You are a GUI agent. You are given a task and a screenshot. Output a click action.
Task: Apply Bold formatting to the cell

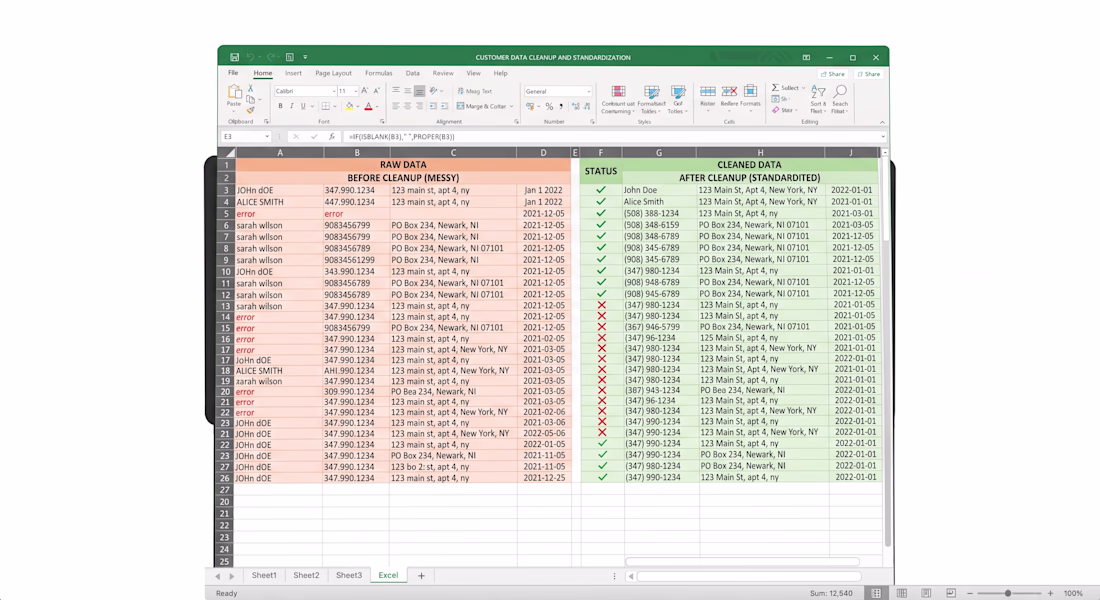(280, 106)
